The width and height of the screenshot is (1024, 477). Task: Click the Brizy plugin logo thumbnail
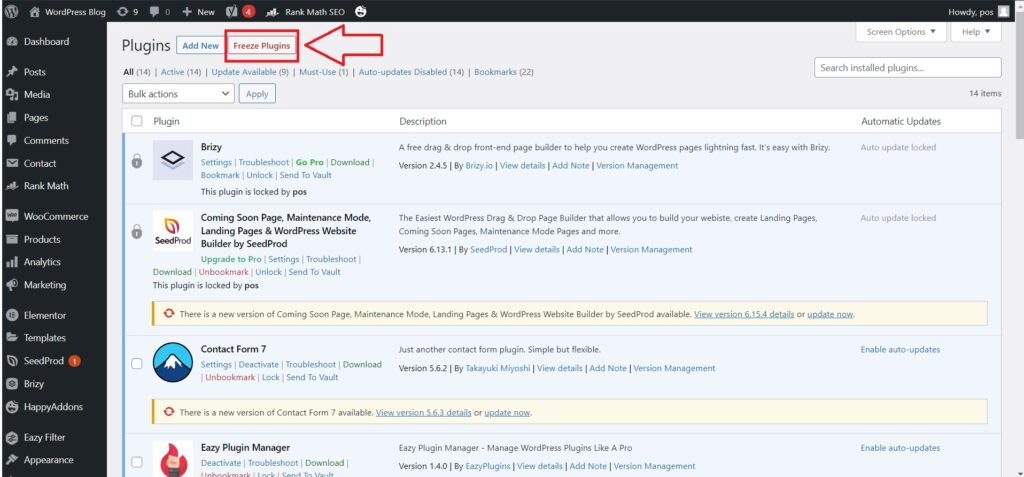(173, 160)
